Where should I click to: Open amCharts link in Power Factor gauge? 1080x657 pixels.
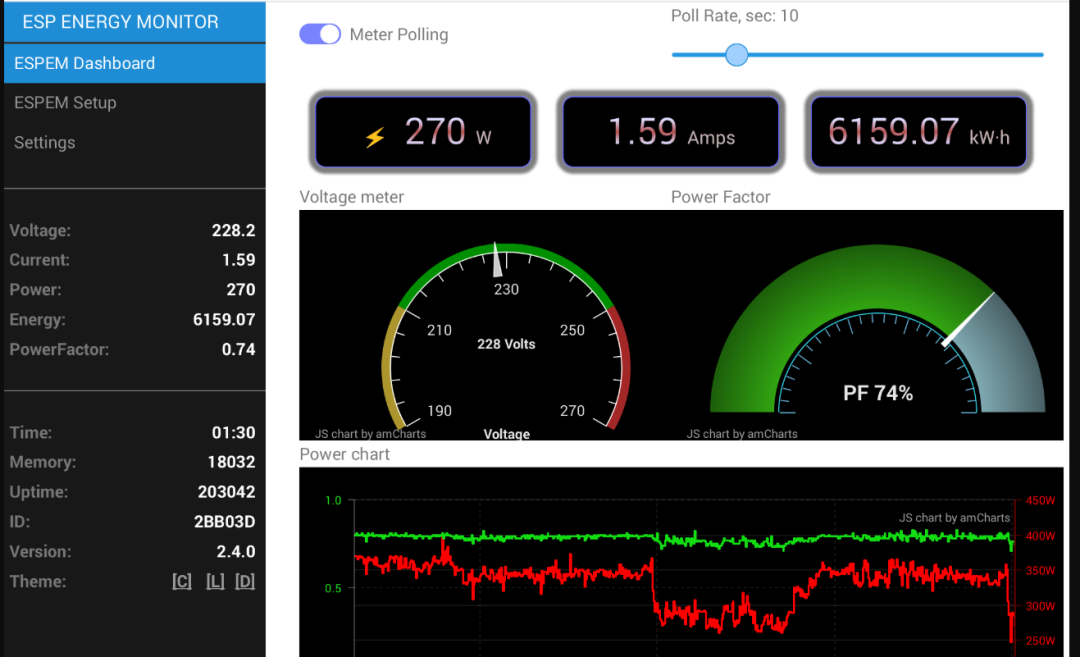[x=742, y=434]
